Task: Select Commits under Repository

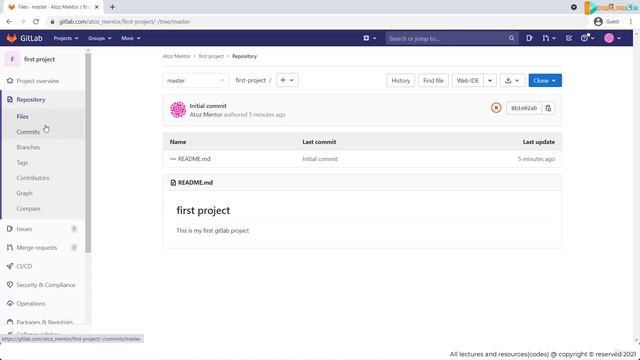Action: [28, 132]
